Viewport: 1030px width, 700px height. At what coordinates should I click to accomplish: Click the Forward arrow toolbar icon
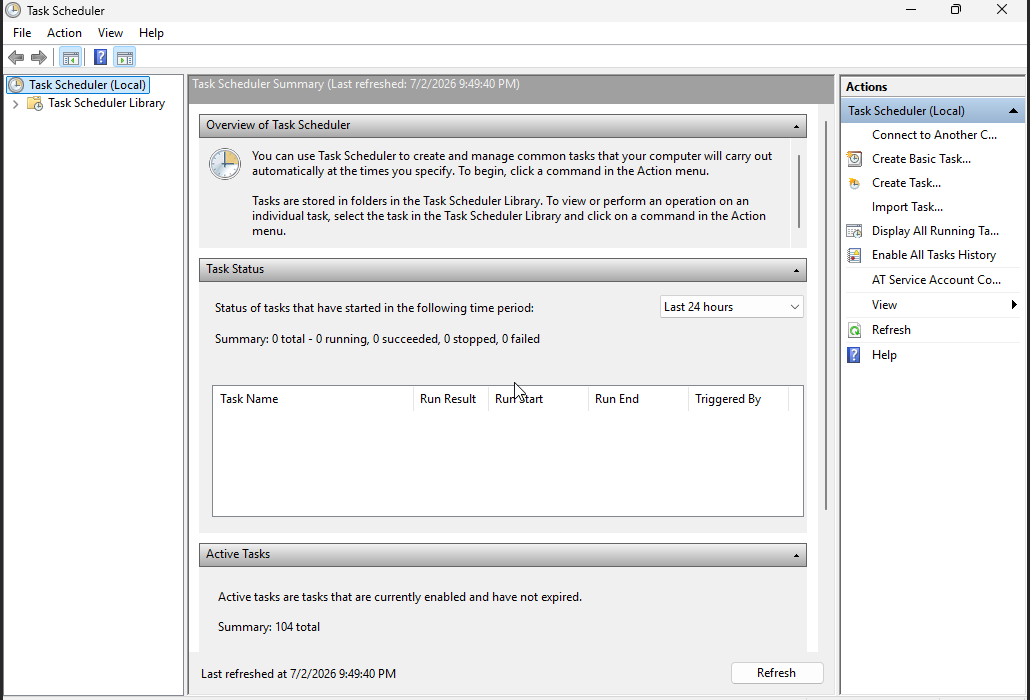click(x=39, y=58)
